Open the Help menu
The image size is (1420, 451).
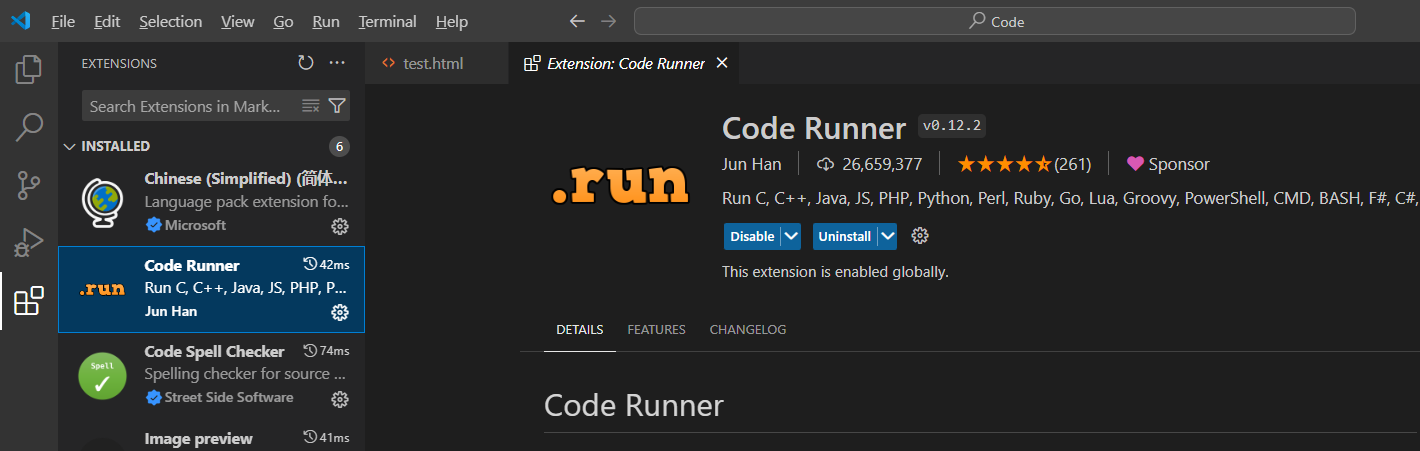point(452,21)
